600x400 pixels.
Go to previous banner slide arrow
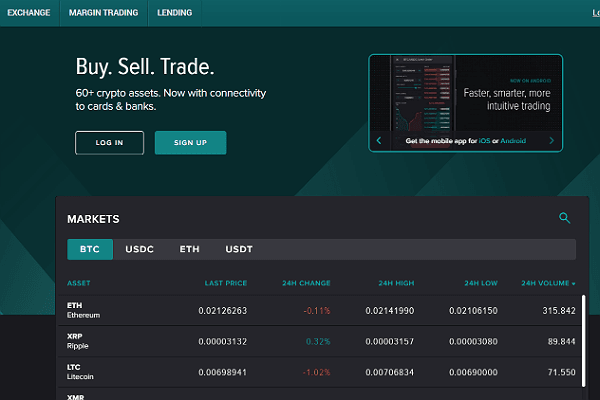tap(379, 141)
